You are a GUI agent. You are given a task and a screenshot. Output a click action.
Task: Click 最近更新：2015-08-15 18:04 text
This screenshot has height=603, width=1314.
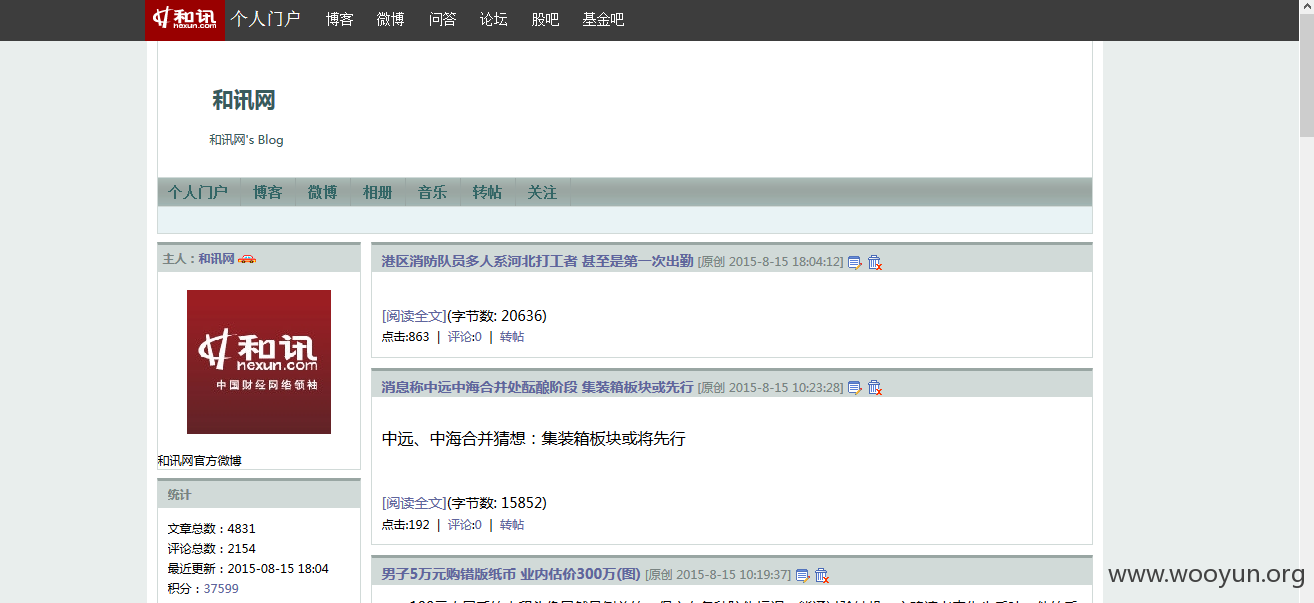(248, 569)
